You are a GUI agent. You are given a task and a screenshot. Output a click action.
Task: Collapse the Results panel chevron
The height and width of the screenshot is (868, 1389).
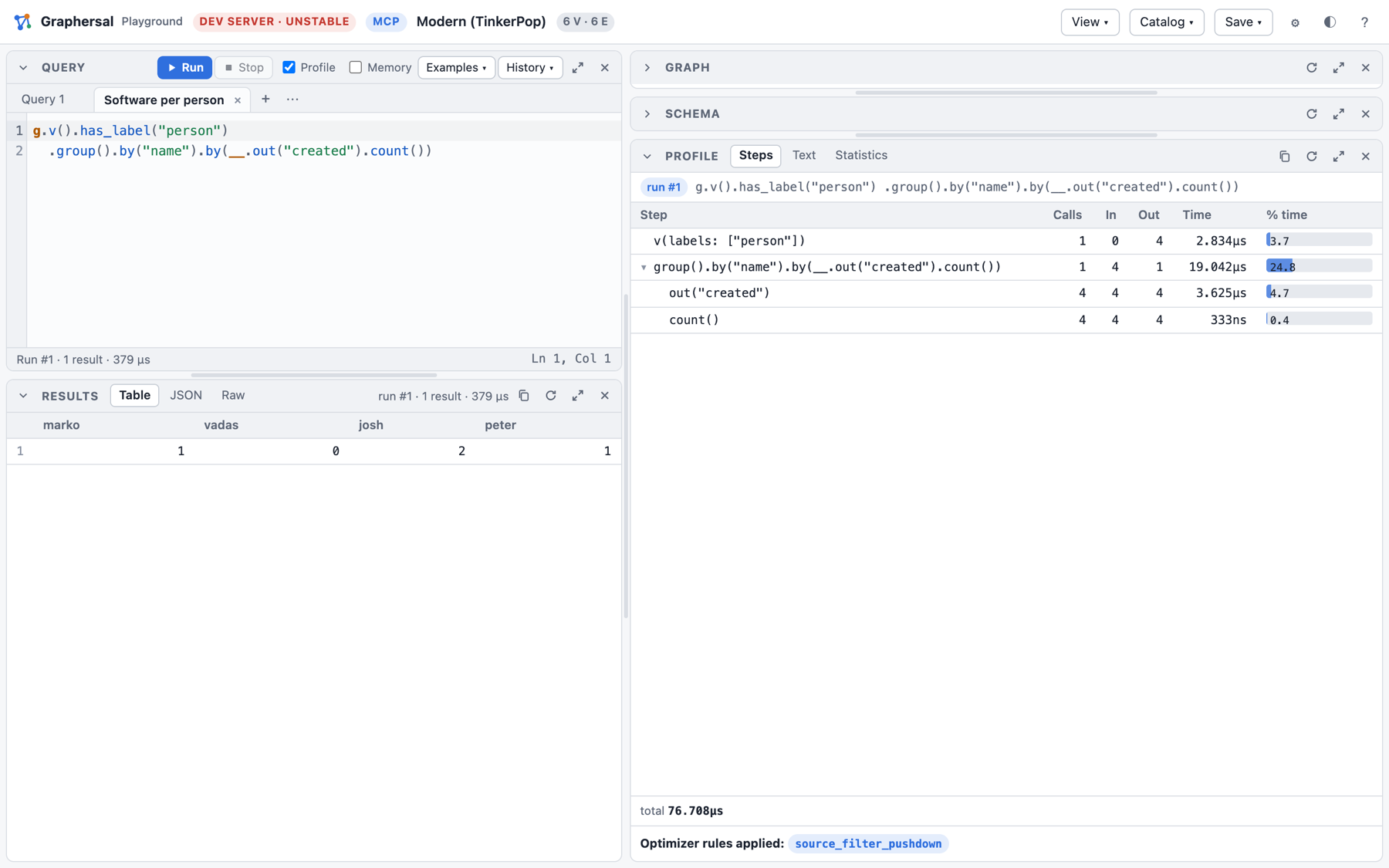[23, 396]
